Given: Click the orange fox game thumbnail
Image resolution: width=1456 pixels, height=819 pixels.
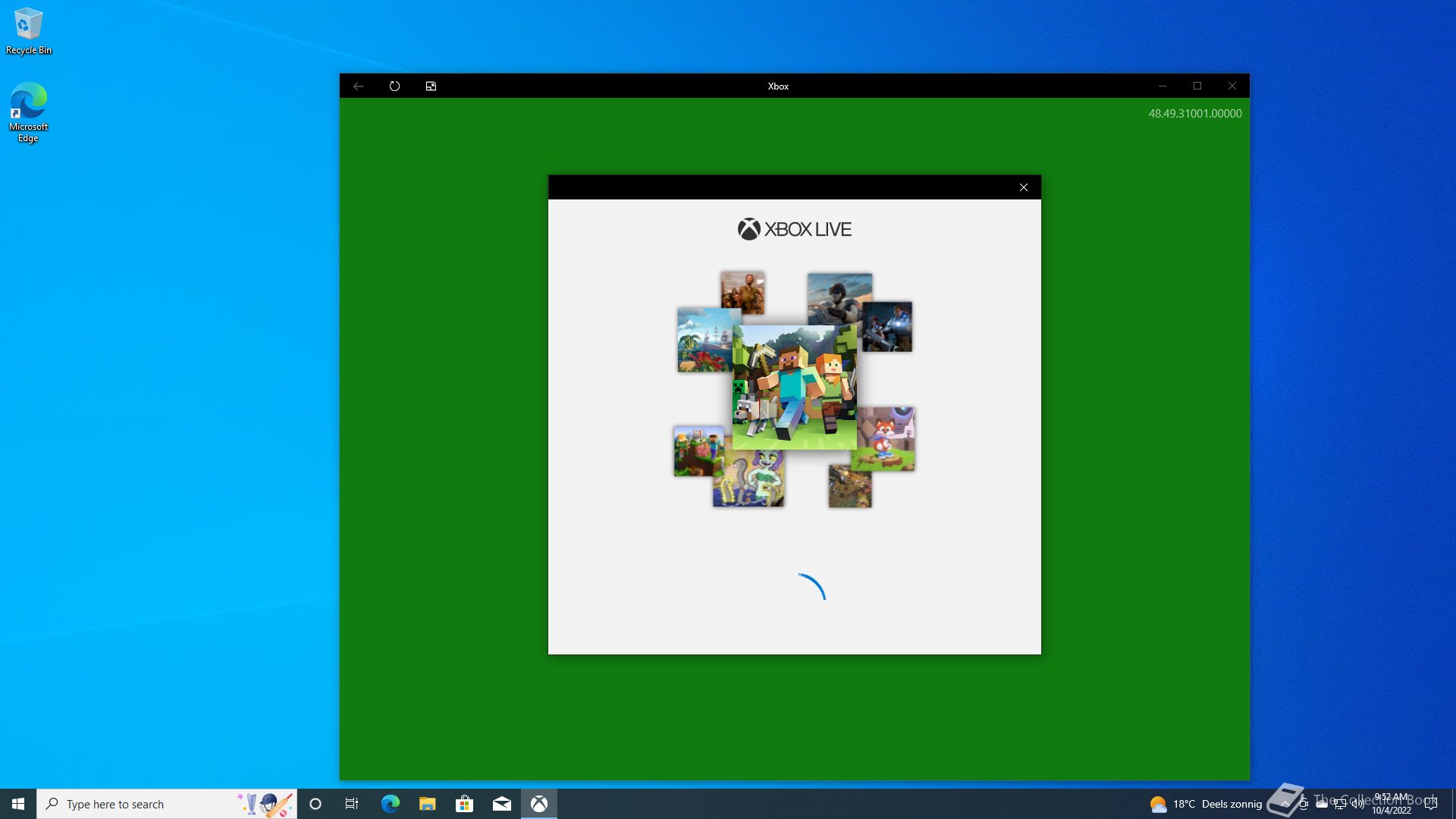Looking at the screenshot, I should 886,438.
